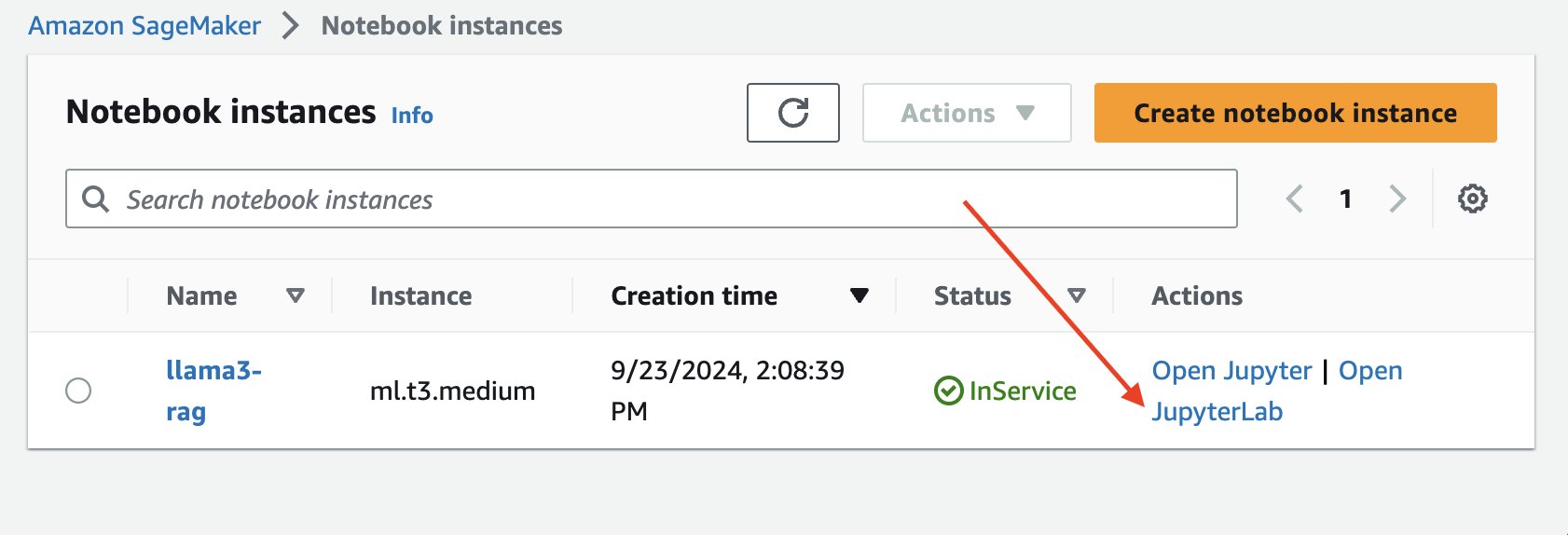Sort by the Name column arrow

[296, 295]
